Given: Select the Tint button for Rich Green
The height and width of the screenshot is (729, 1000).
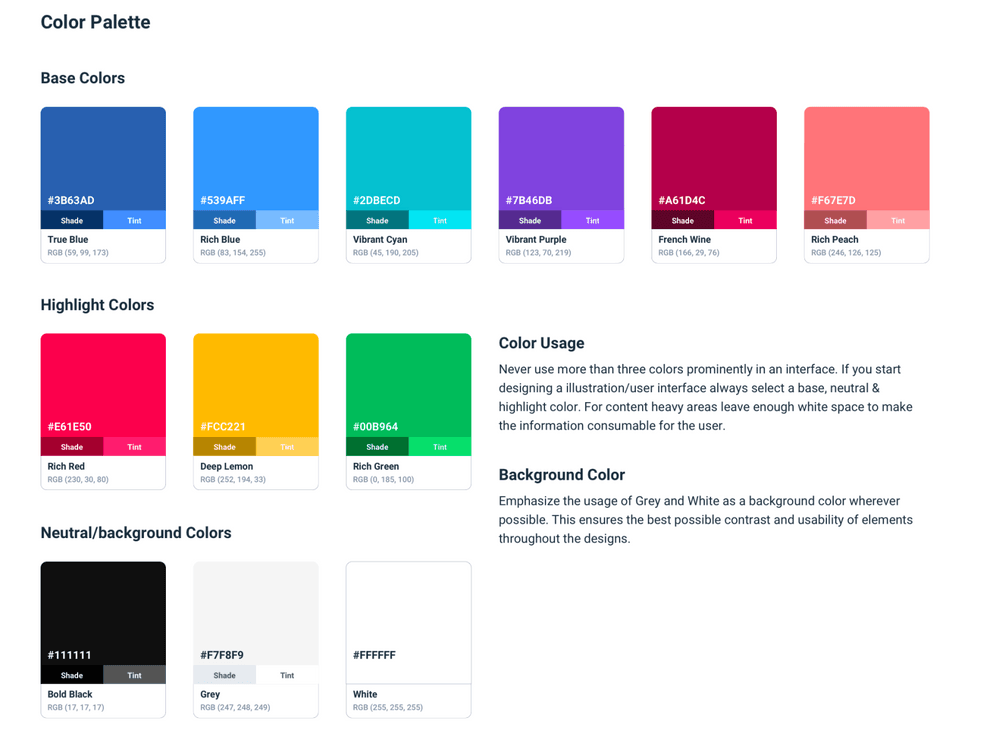Looking at the screenshot, I should pyautogui.click(x=440, y=447).
